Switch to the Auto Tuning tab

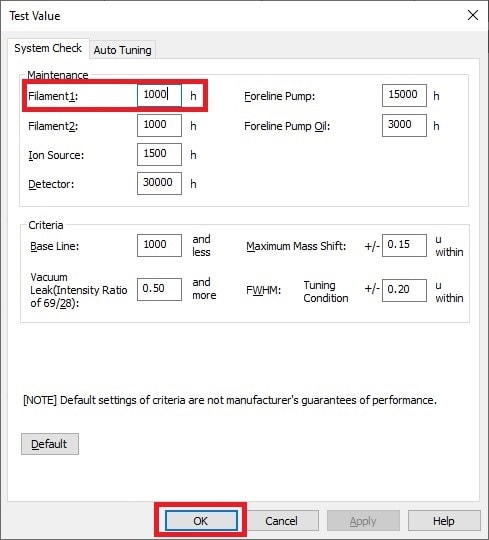pos(122,50)
